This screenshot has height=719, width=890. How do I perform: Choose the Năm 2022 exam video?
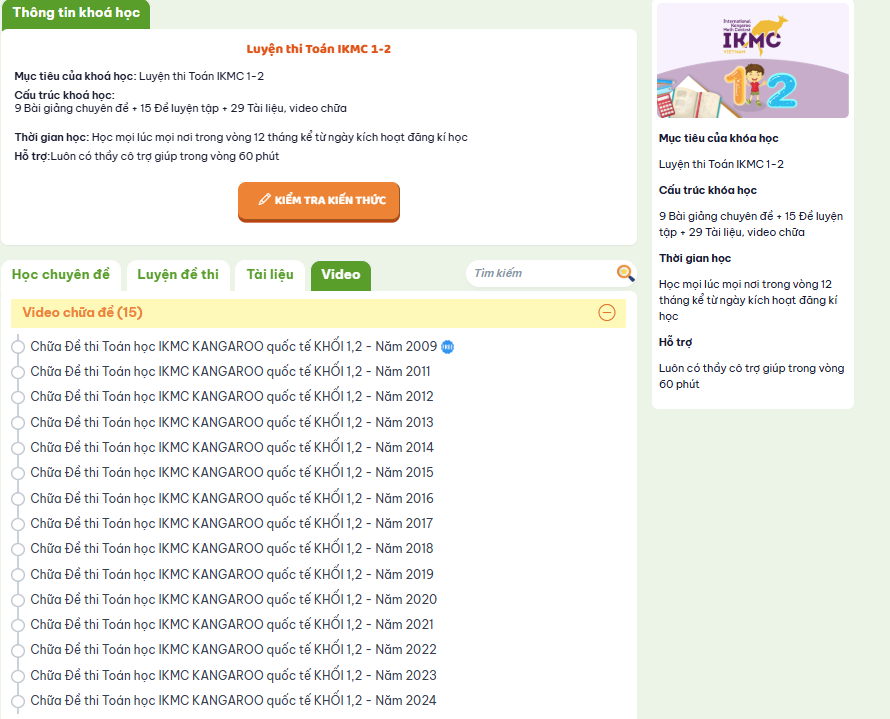coord(234,649)
